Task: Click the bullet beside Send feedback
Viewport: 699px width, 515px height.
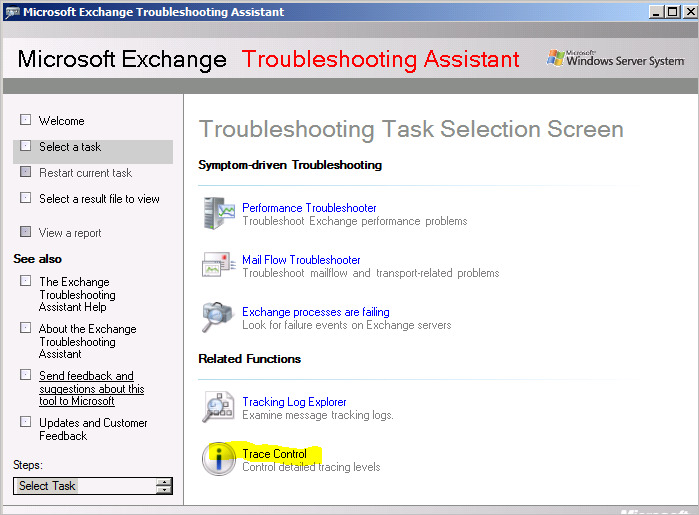Action: click(x=25, y=375)
